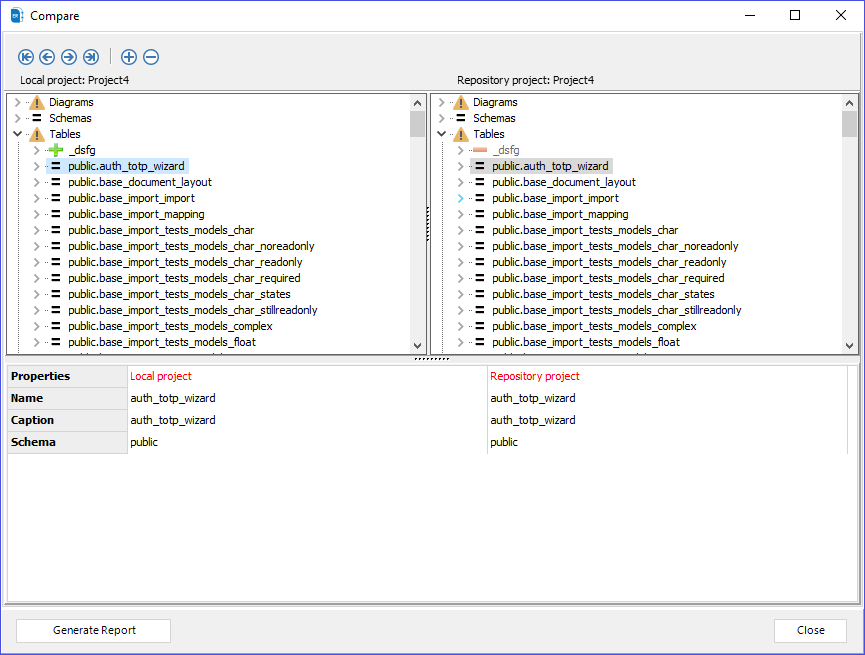Select repository public.auth_totp_wizard table

click(x=550, y=166)
